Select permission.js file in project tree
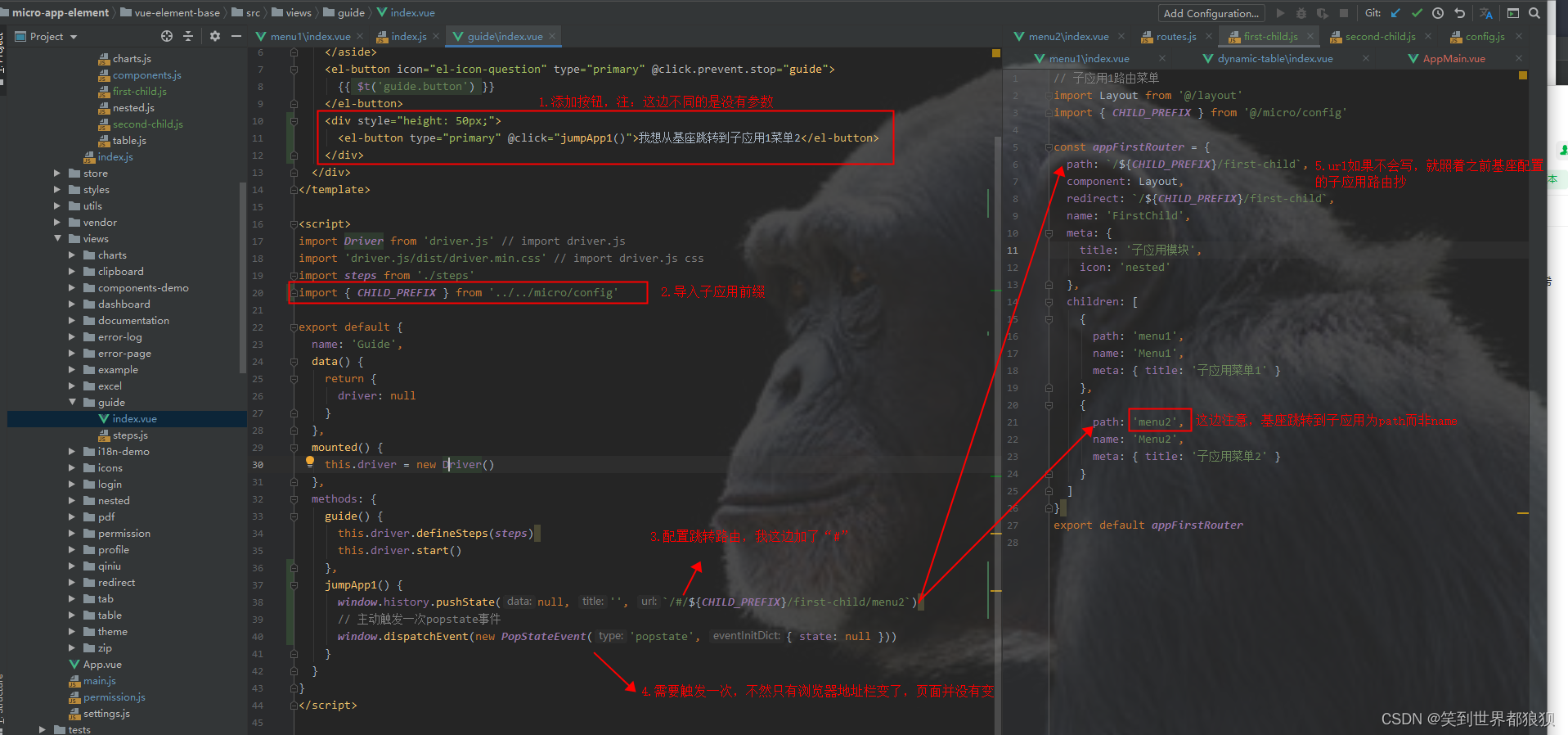 [x=115, y=697]
